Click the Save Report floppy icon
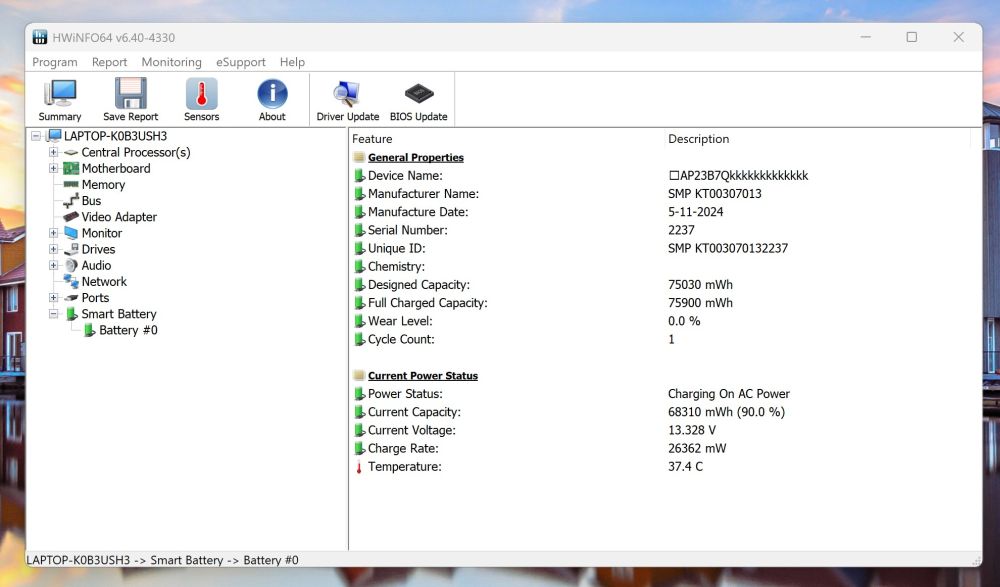The height and width of the screenshot is (587, 1000). pyautogui.click(x=130, y=95)
